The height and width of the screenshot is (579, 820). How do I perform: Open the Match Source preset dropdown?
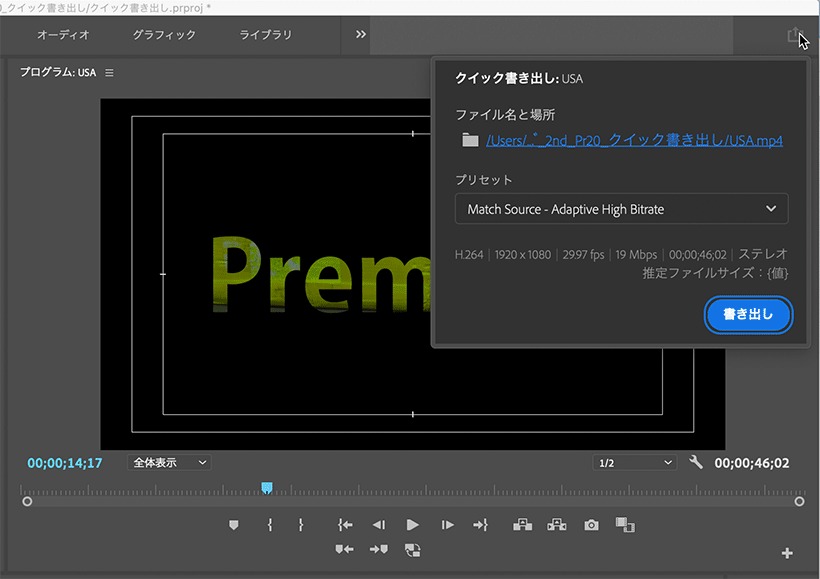coord(621,209)
